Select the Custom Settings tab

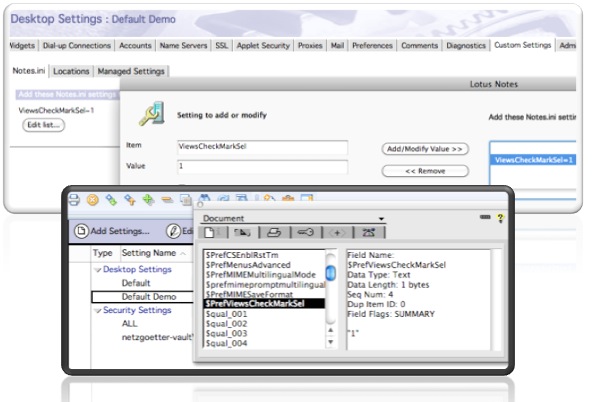[x=522, y=45]
